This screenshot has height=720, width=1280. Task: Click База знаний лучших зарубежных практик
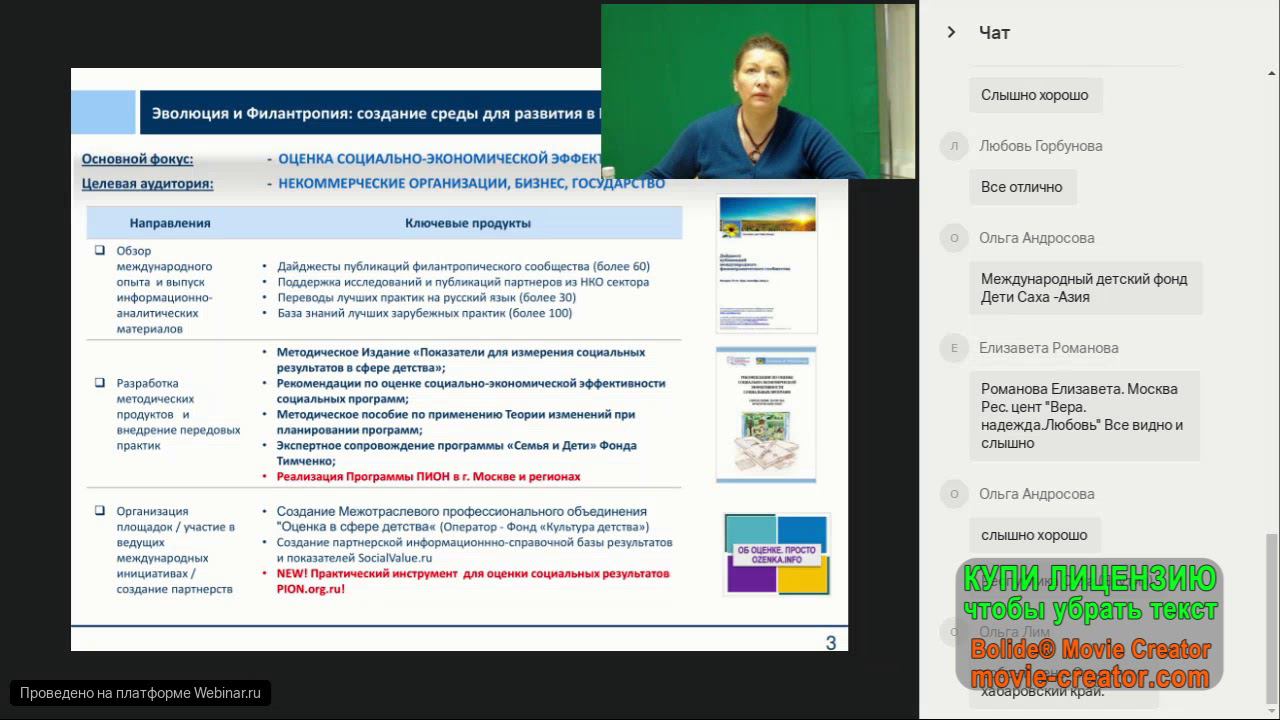425,313
